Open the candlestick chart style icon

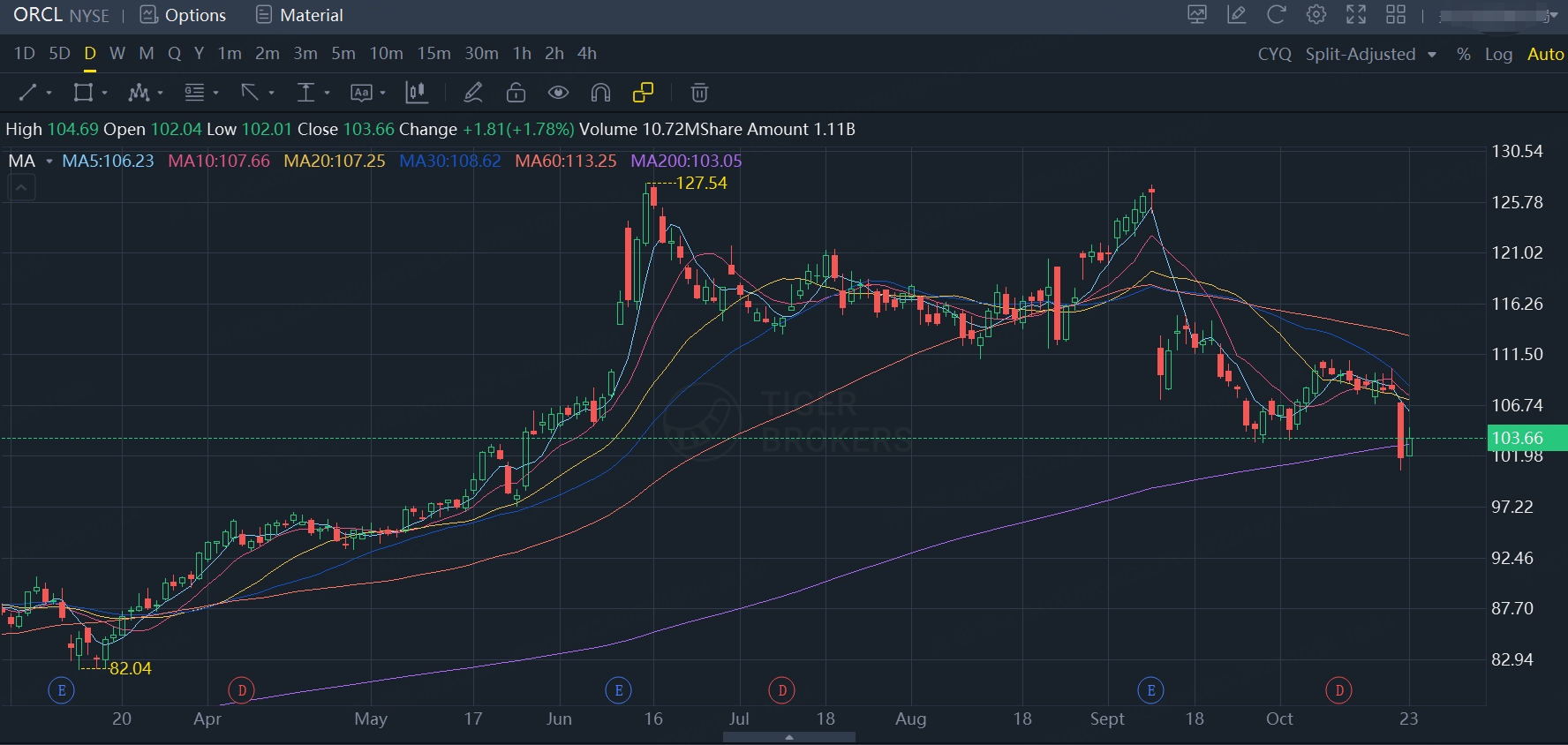[417, 93]
